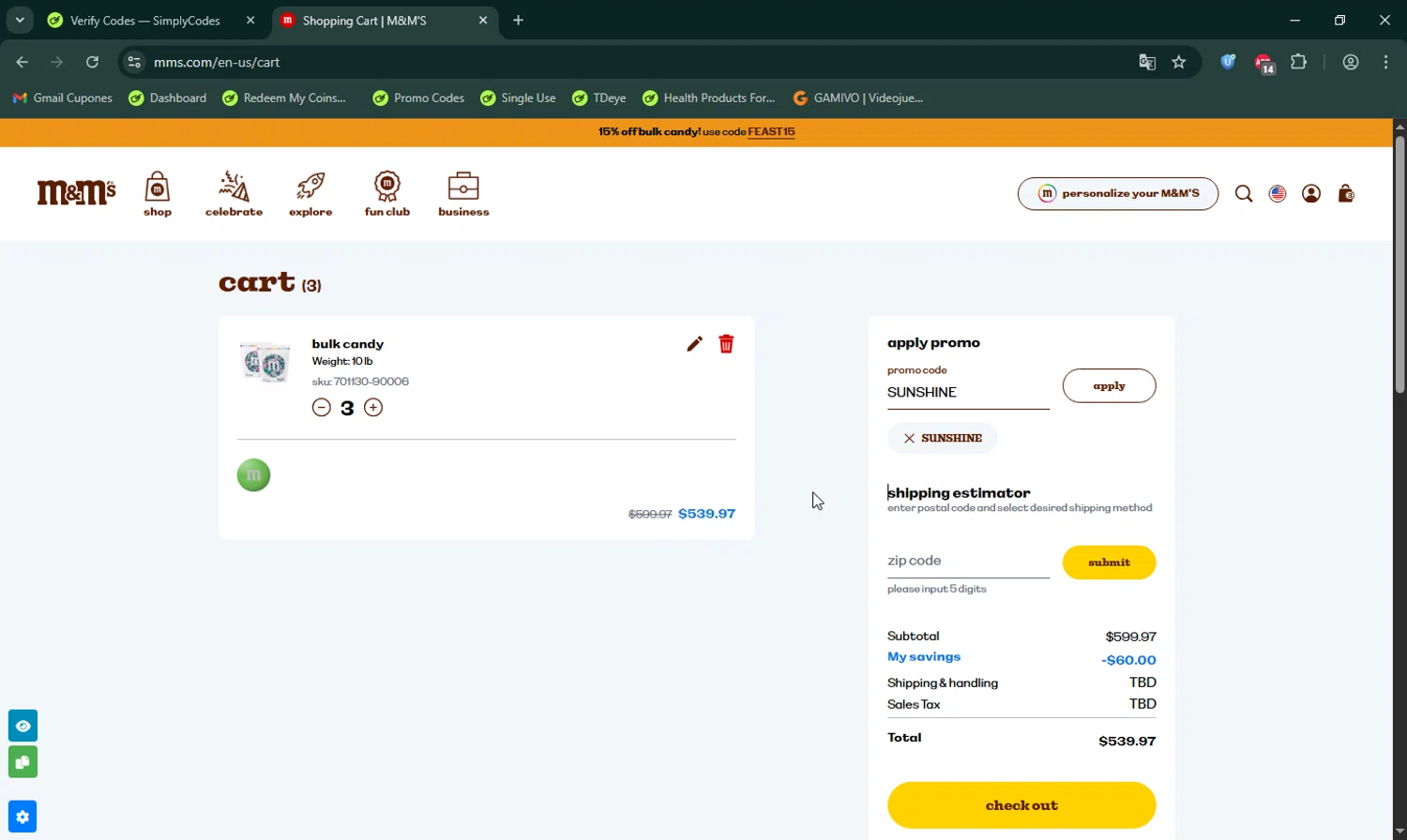This screenshot has width=1407, height=840.
Task: Open the extension with 14 badge
Action: [x=1263, y=63]
